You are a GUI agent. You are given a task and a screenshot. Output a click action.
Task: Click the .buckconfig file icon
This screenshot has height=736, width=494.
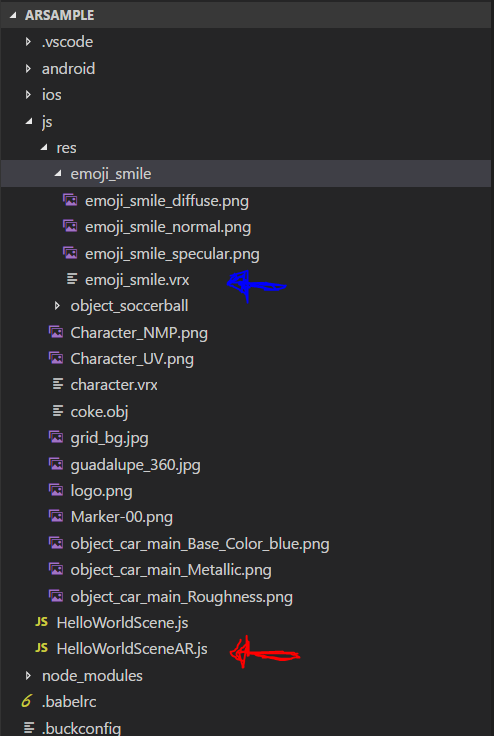[29, 728]
